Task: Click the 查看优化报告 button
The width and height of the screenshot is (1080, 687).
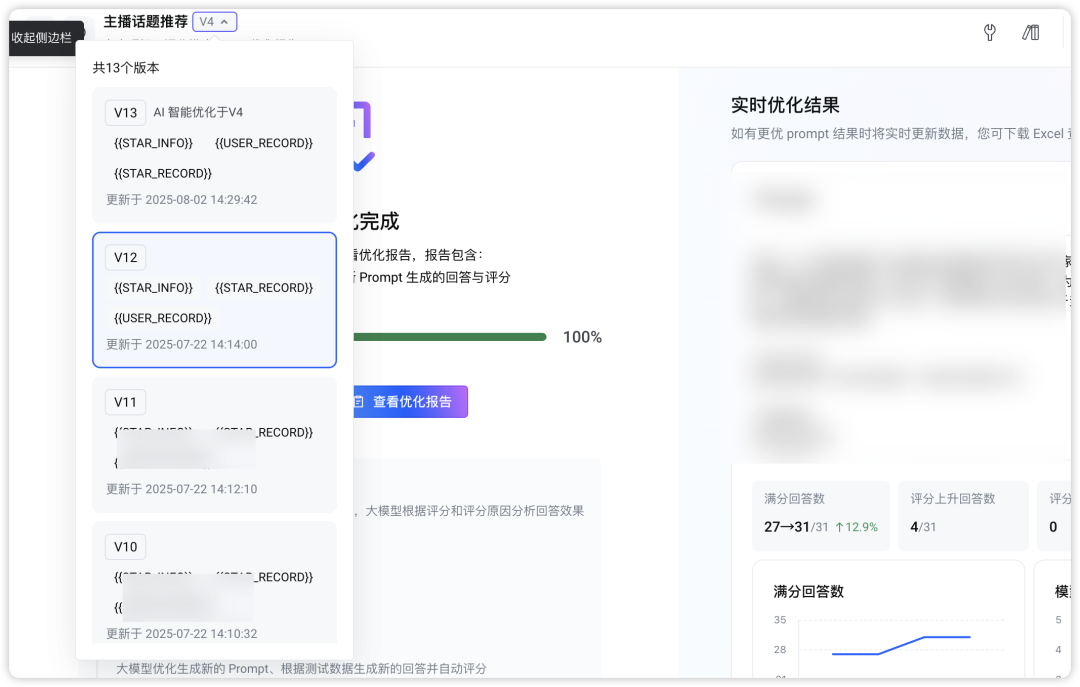Action: coord(408,402)
